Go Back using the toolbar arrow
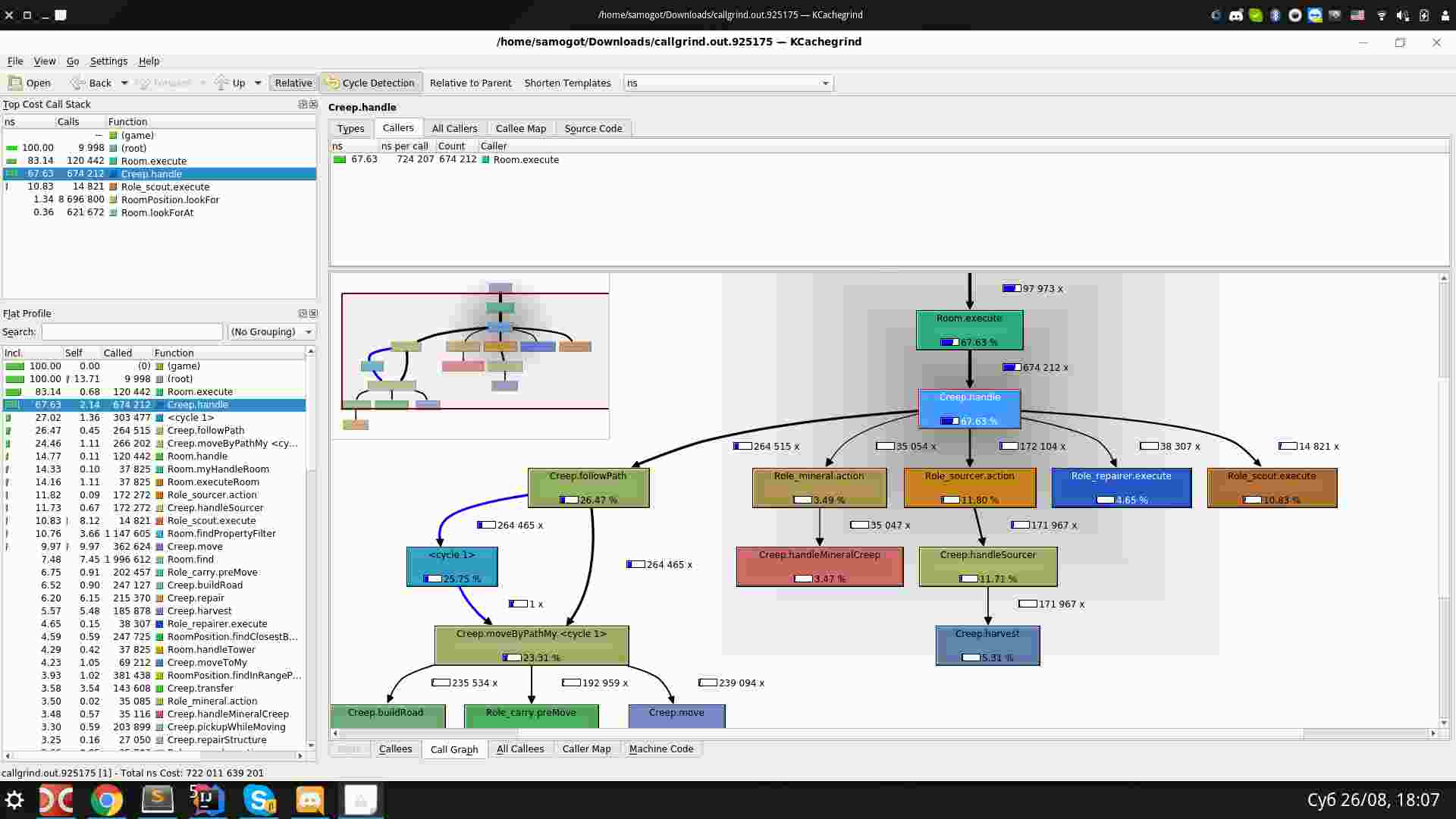 tap(77, 83)
